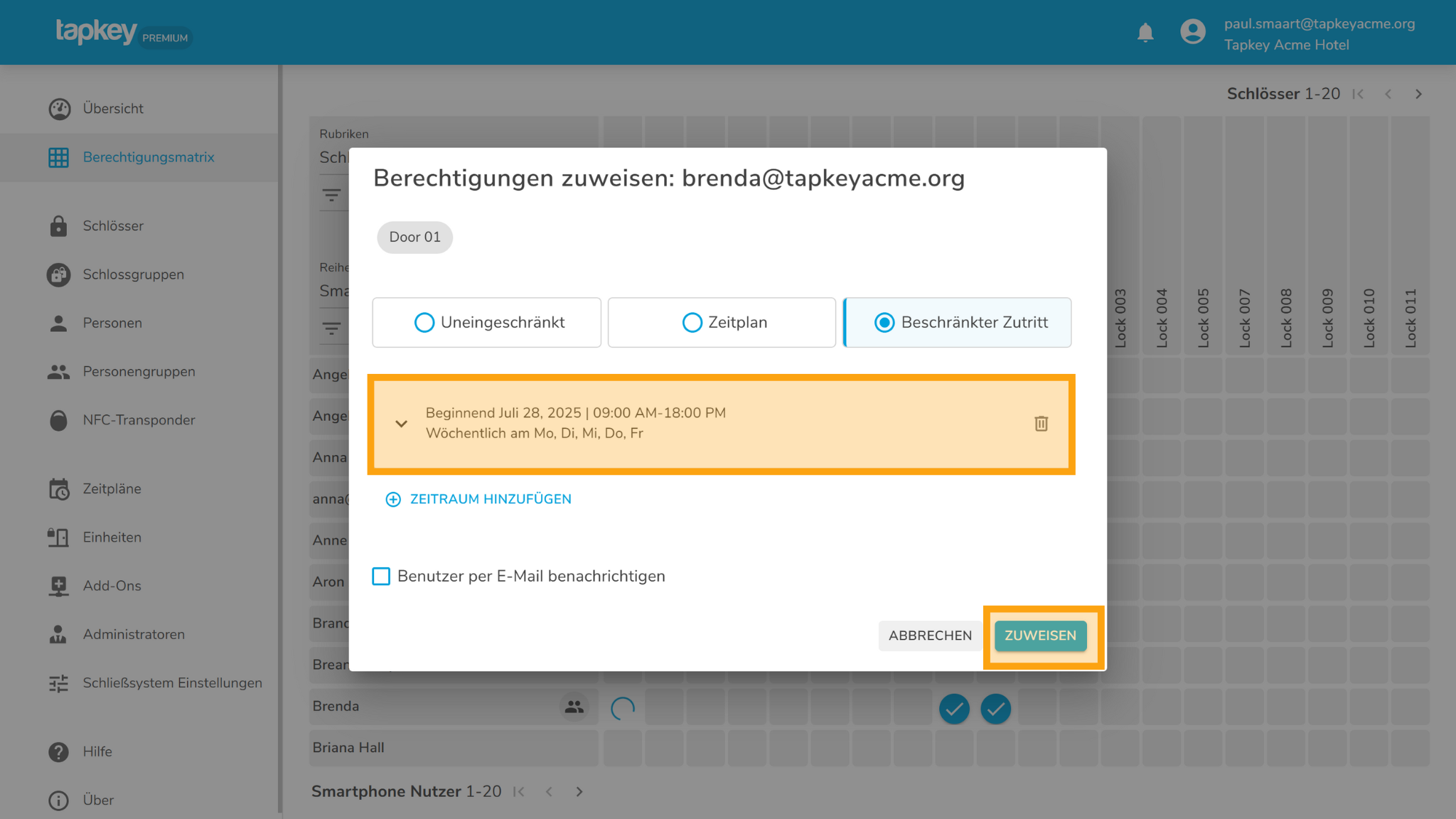Click Zeitraum hinzufügen
This screenshot has height=819, width=1456.
pyautogui.click(x=478, y=499)
